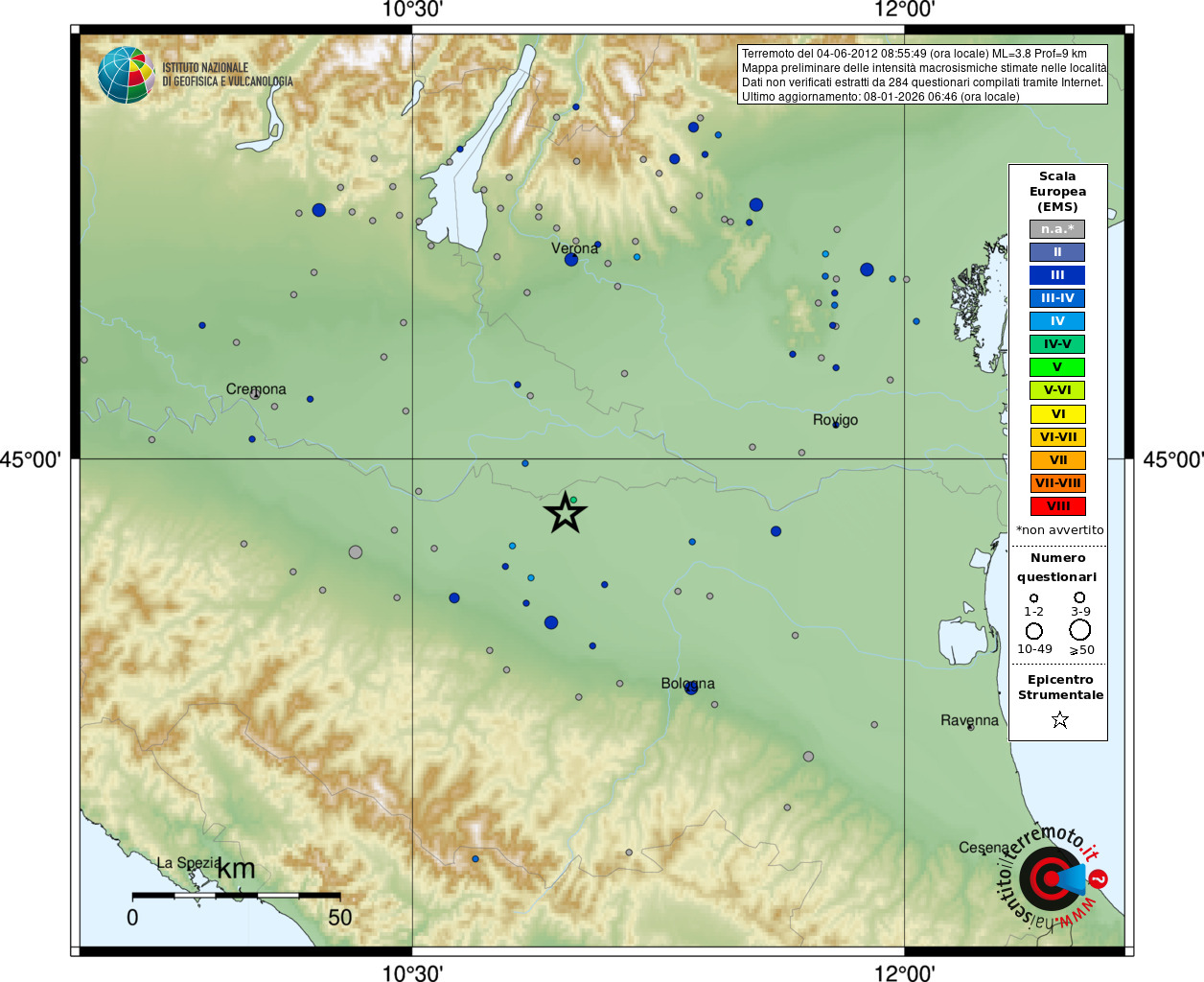Click the gray n.a. legend swatch

(x=1057, y=229)
